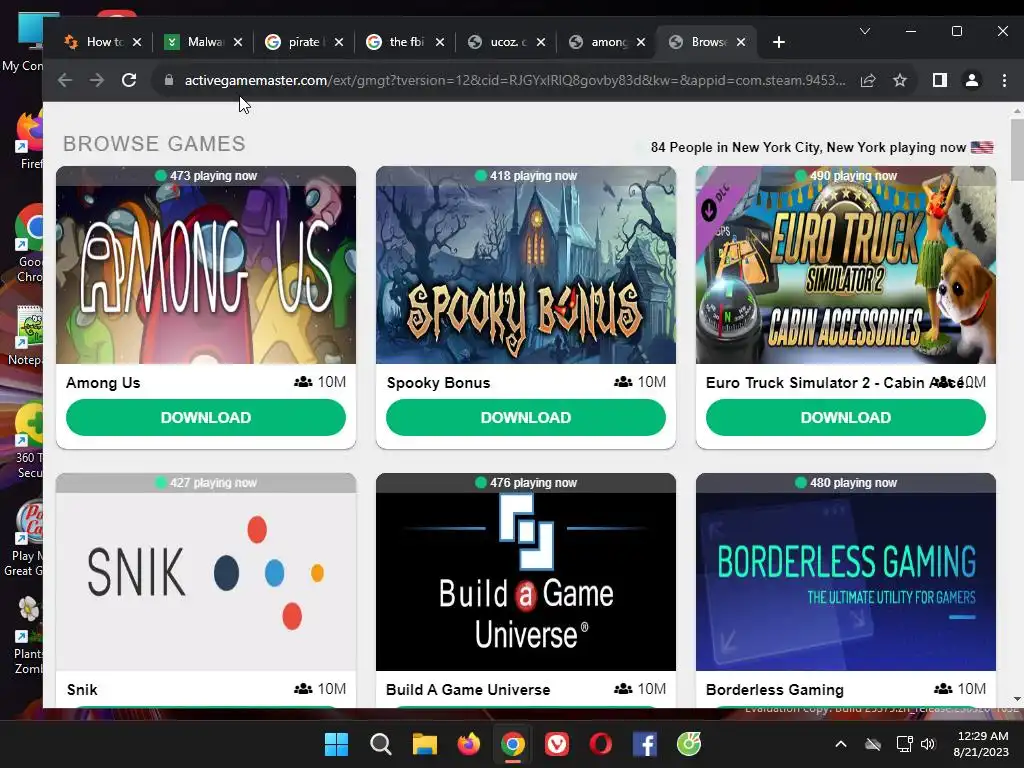Click Chrome icon in the taskbar
The width and height of the screenshot is (1024, 768).
(513, 744)
